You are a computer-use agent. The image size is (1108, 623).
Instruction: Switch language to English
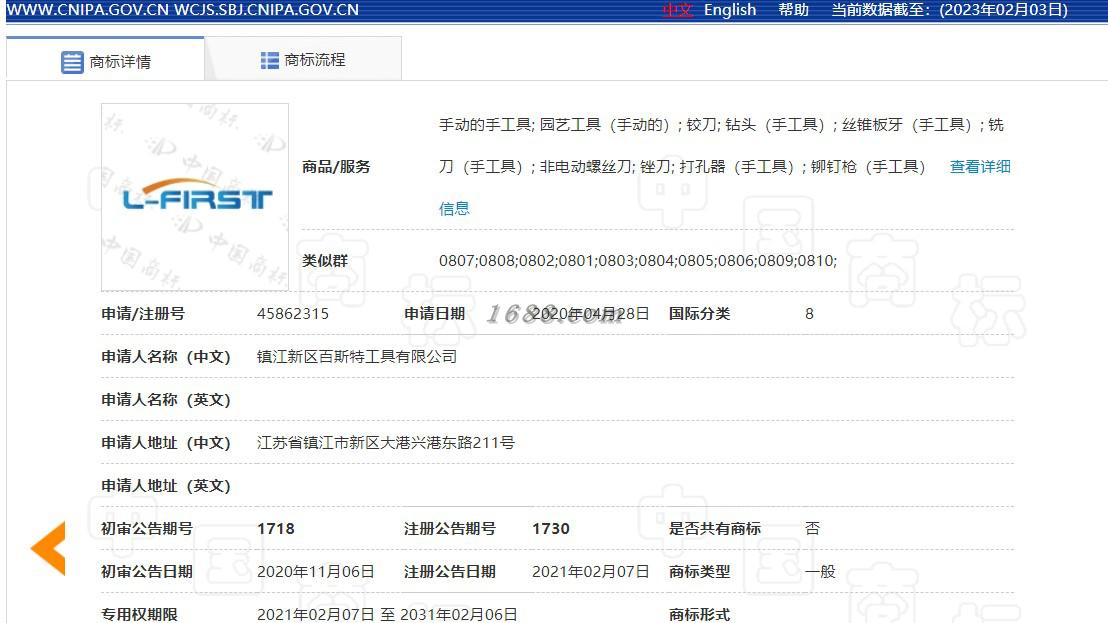pyautogui.click(x=730, y=10)
